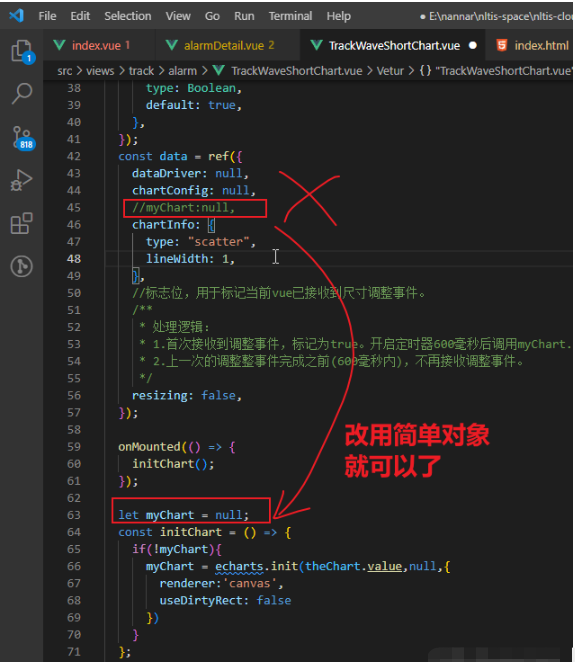The width and height of the screenshot is (575, 662).
Task: Click 'let myChart = null;' on line 63
Action: coord(184,515)
